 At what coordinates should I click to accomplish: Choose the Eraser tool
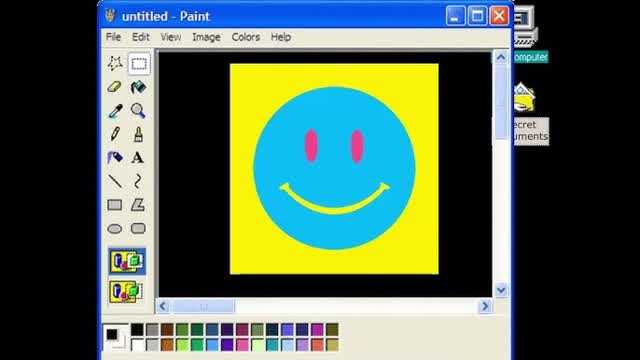[x=115, y=87]
